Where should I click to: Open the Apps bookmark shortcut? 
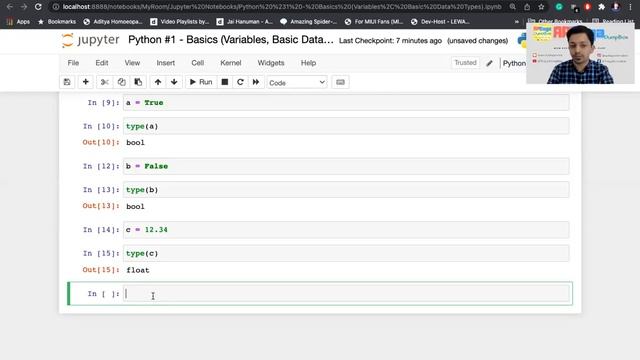click(18, 22)
